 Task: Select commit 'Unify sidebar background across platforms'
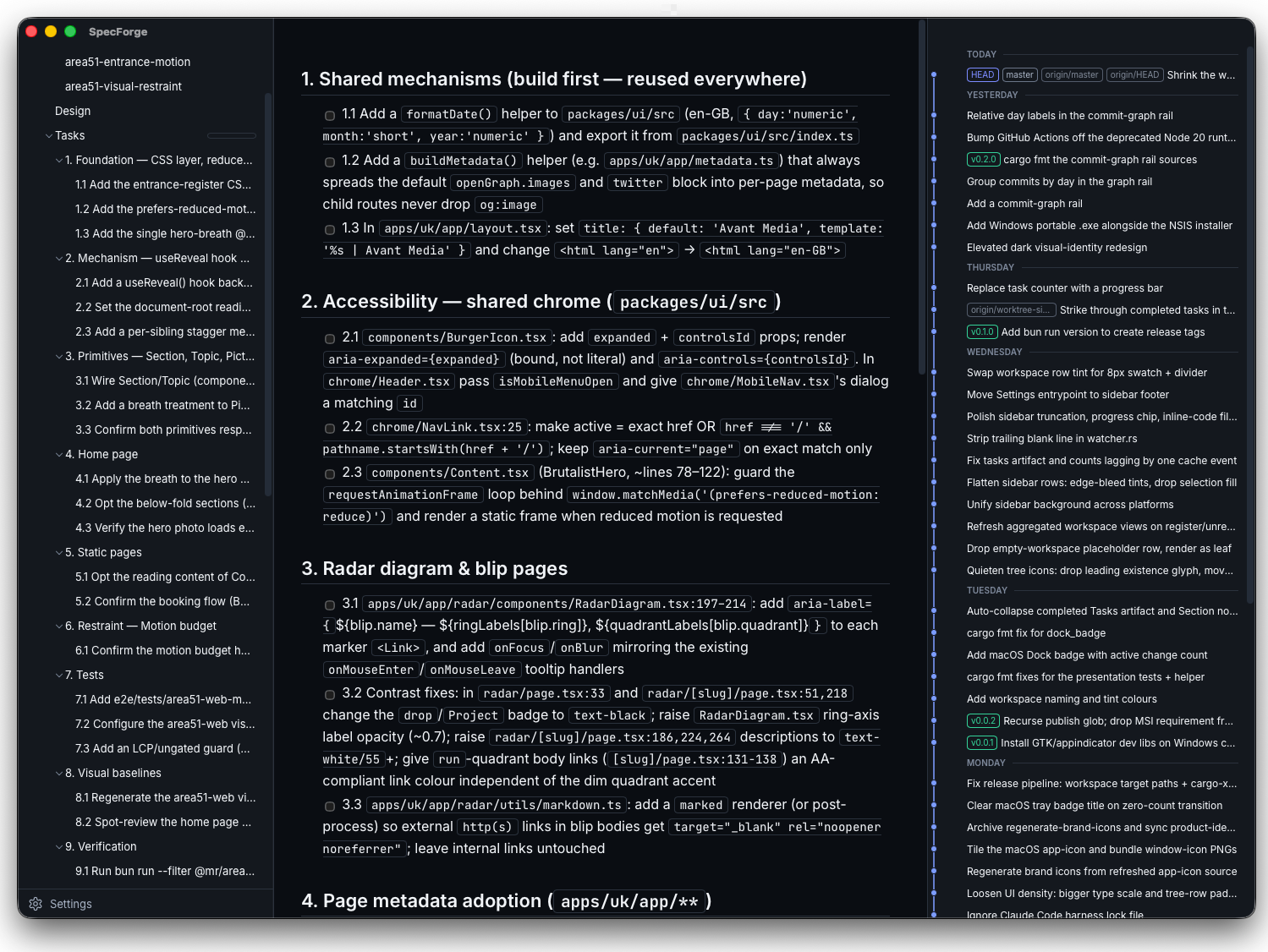(x=1070, y=504)
